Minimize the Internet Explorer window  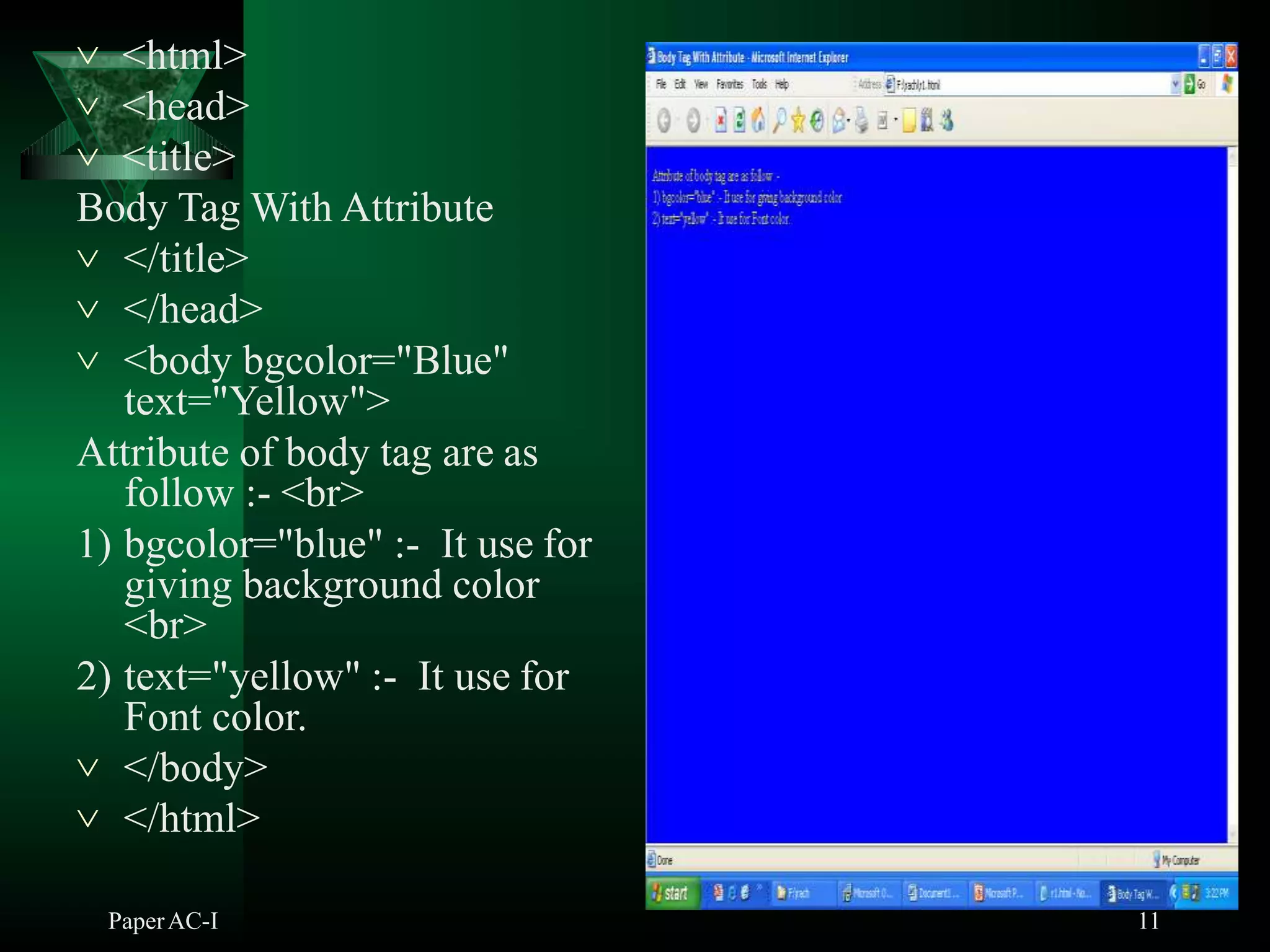(x=1204, y=56)
